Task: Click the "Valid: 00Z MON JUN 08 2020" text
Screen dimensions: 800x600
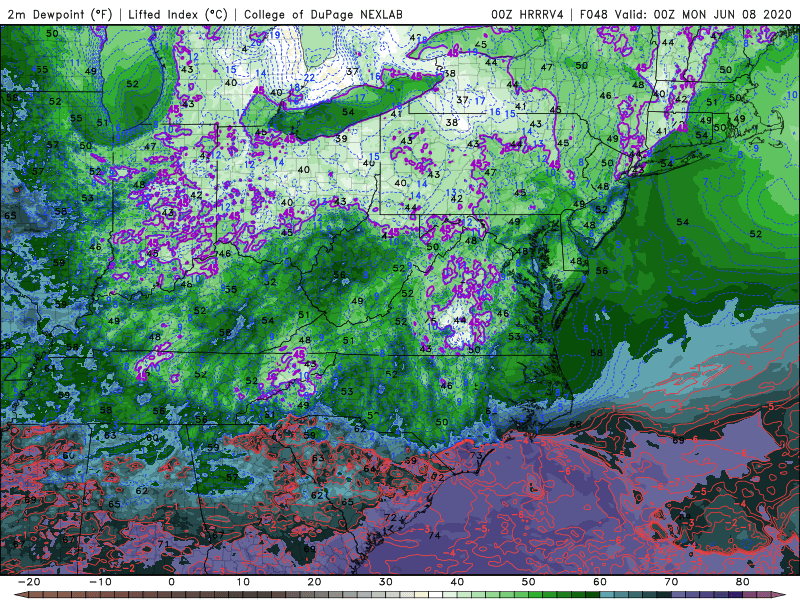Action: (704, 15)
